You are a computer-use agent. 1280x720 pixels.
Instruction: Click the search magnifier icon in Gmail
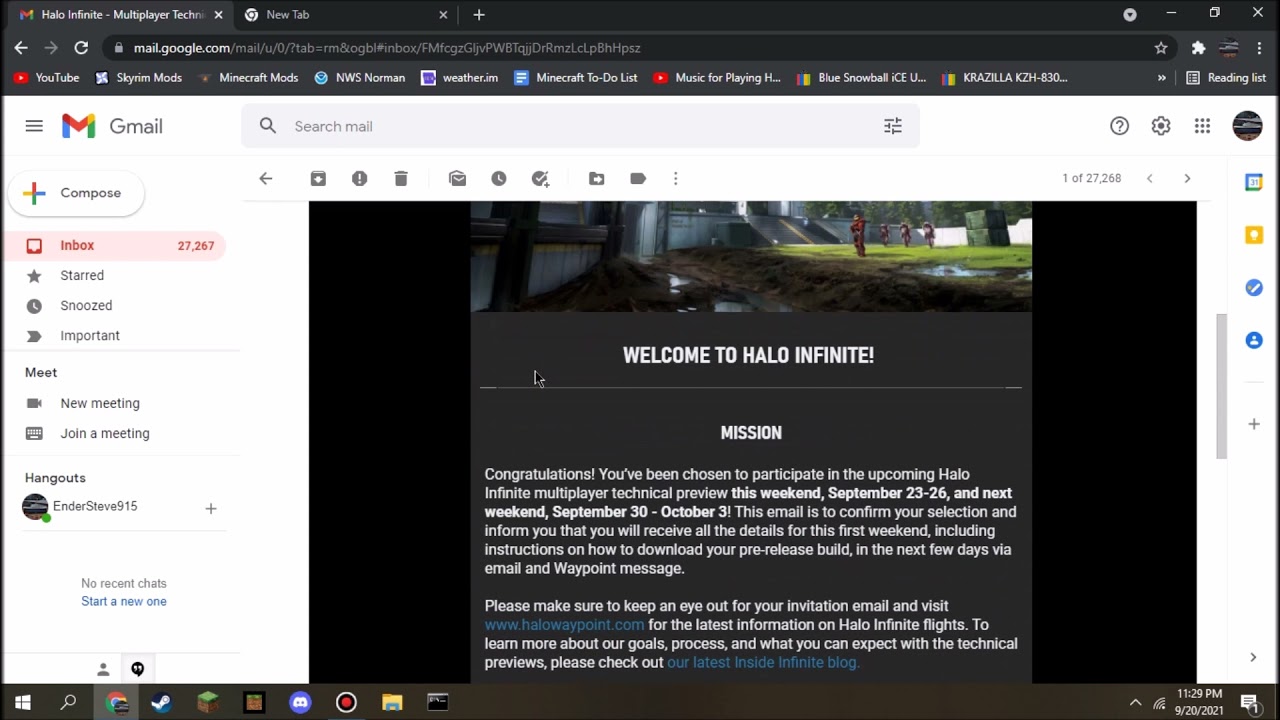coord(267,126)
